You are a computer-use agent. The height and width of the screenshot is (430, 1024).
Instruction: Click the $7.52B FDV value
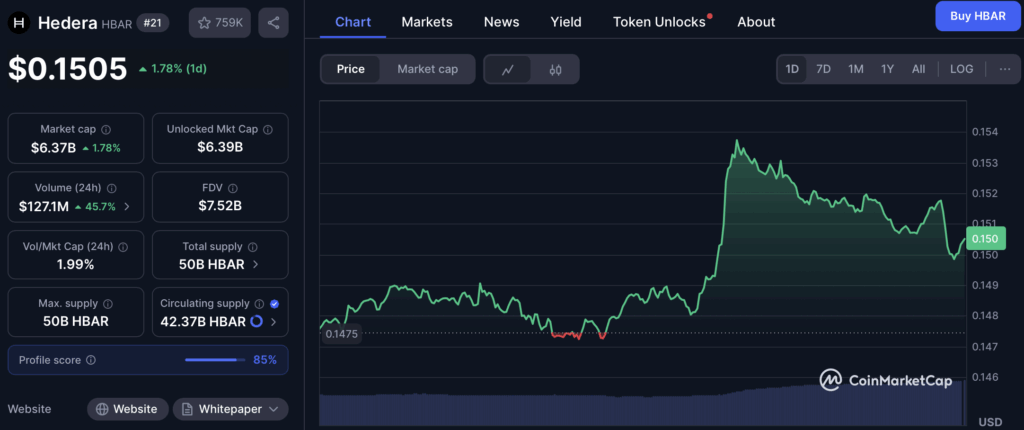click(x=220, y=207)
